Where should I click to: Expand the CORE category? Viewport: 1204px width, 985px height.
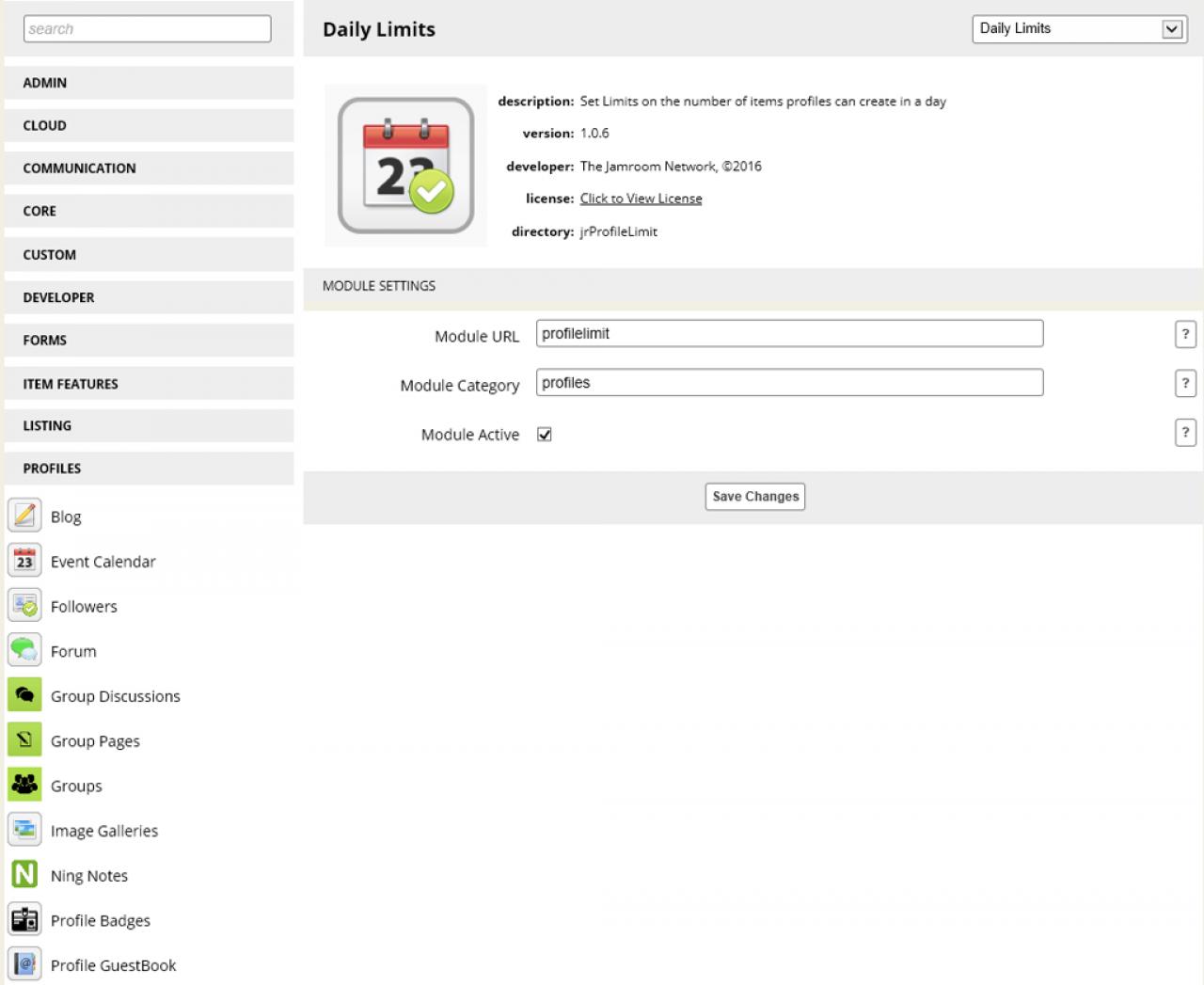tap(149, 211)
